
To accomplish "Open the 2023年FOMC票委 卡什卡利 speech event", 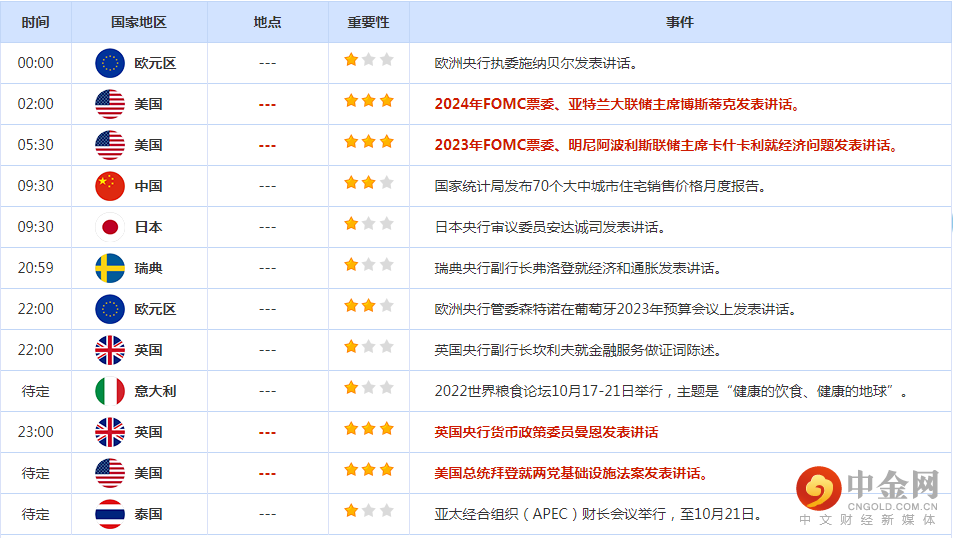I will [666, 145].
